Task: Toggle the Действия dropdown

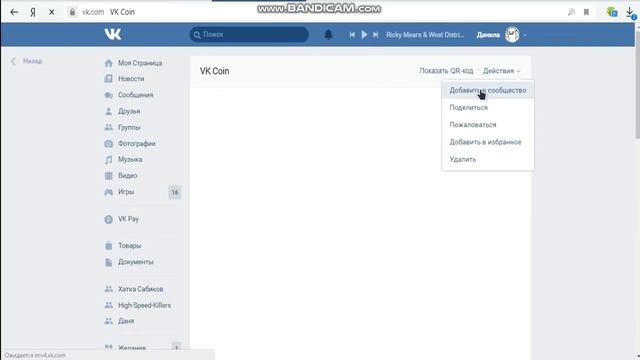Action: point(502,71)
